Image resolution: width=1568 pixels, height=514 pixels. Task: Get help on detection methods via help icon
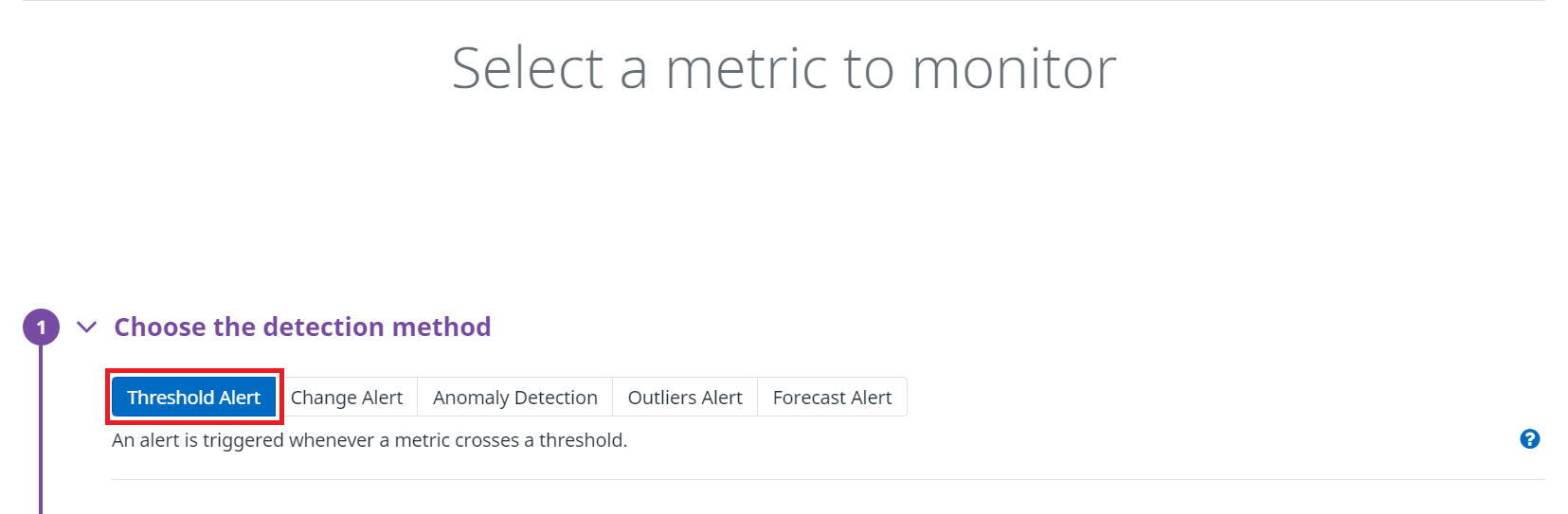click(x=1529, y=439)
